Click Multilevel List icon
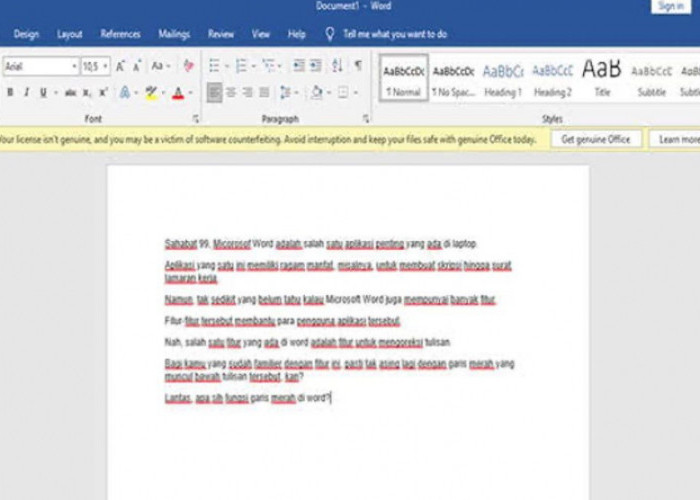Screen dimensions: 700x500 click(268, 66)
